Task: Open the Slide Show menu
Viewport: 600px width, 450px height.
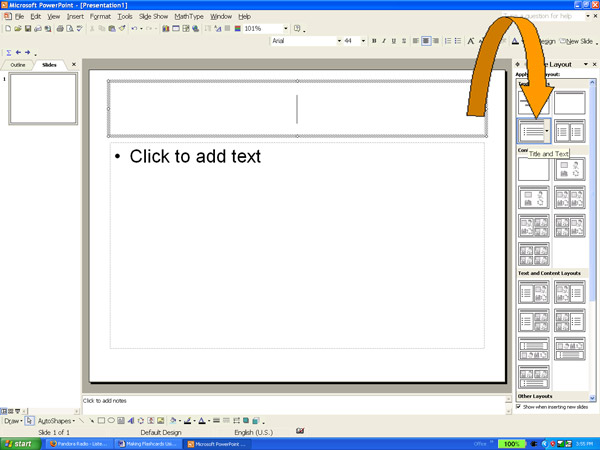Action: (x=153, y=16)
